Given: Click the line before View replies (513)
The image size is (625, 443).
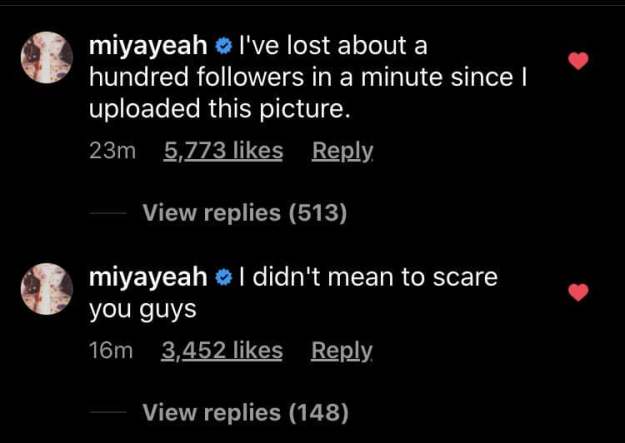Looking at the screenshot, I should pyautogui.click(x=107, y=213).
